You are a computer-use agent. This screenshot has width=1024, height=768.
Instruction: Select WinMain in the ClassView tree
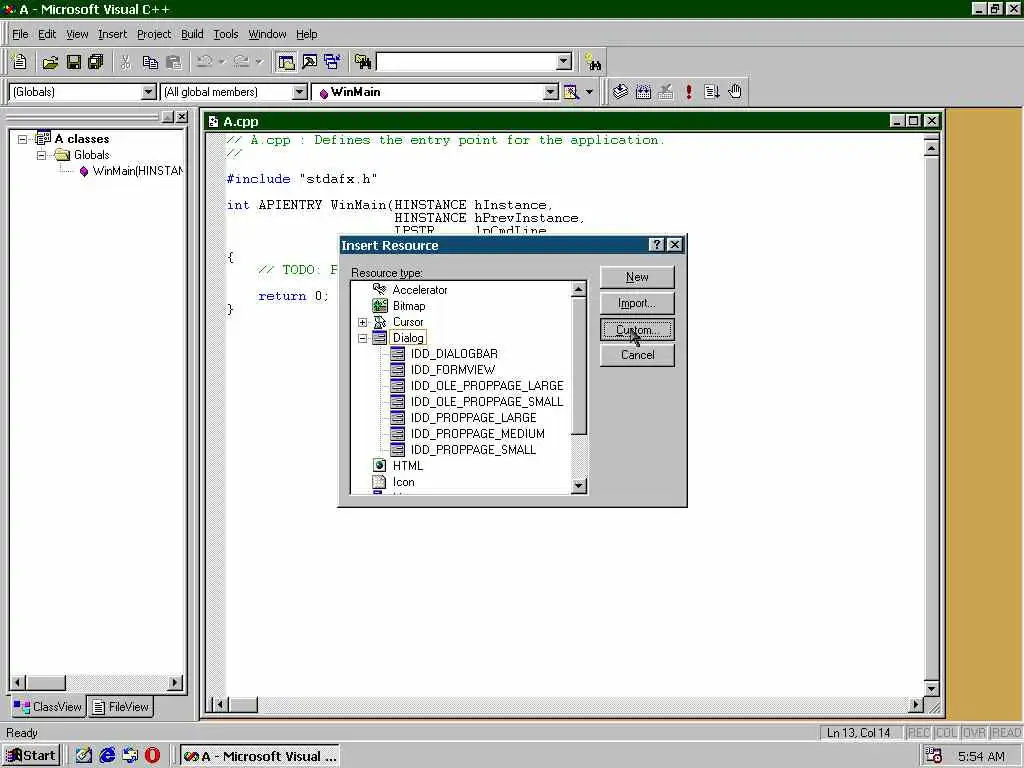point(138,171)
